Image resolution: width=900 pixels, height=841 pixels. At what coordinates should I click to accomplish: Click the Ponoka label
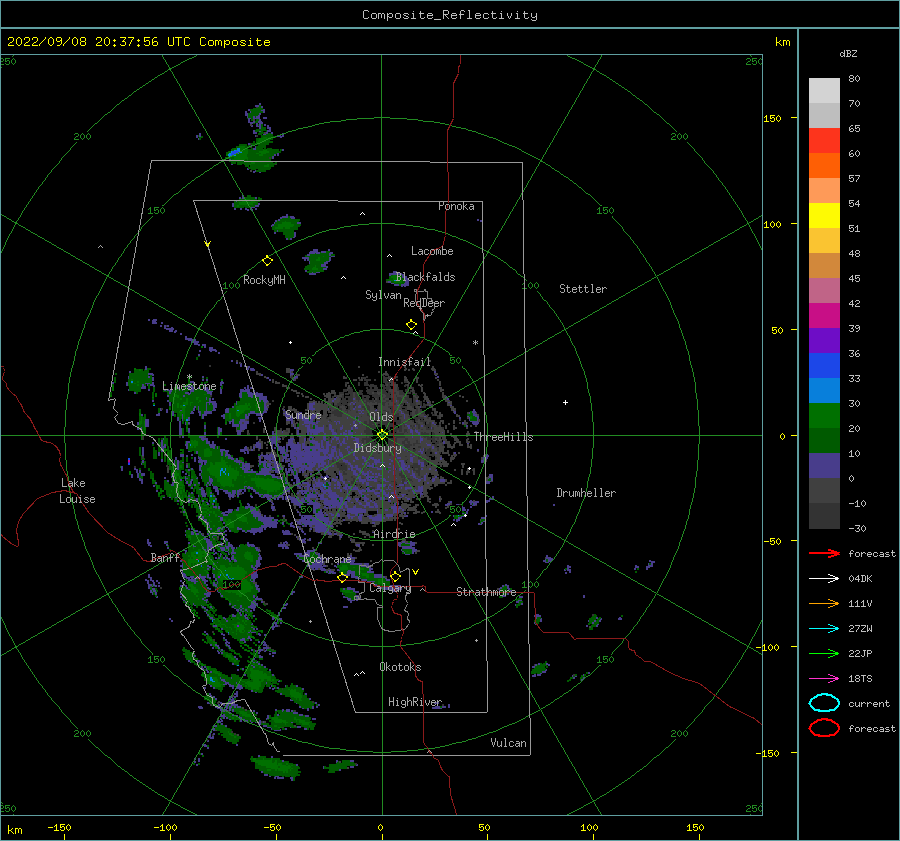point(456,207)
